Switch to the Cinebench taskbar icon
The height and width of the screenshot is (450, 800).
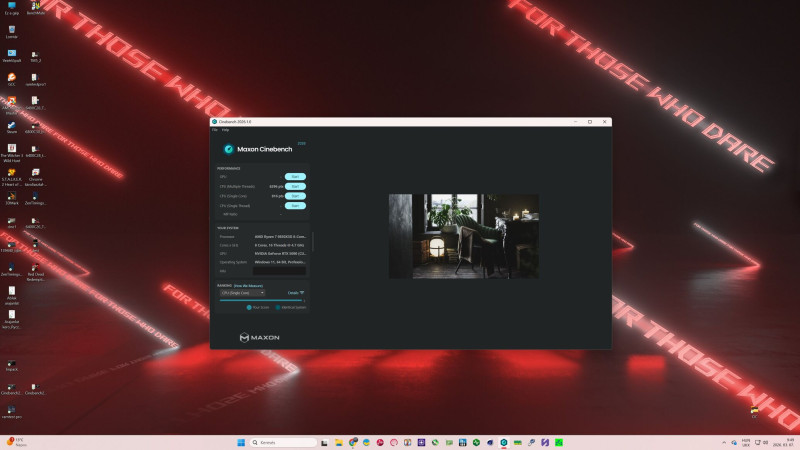point(504,442)
